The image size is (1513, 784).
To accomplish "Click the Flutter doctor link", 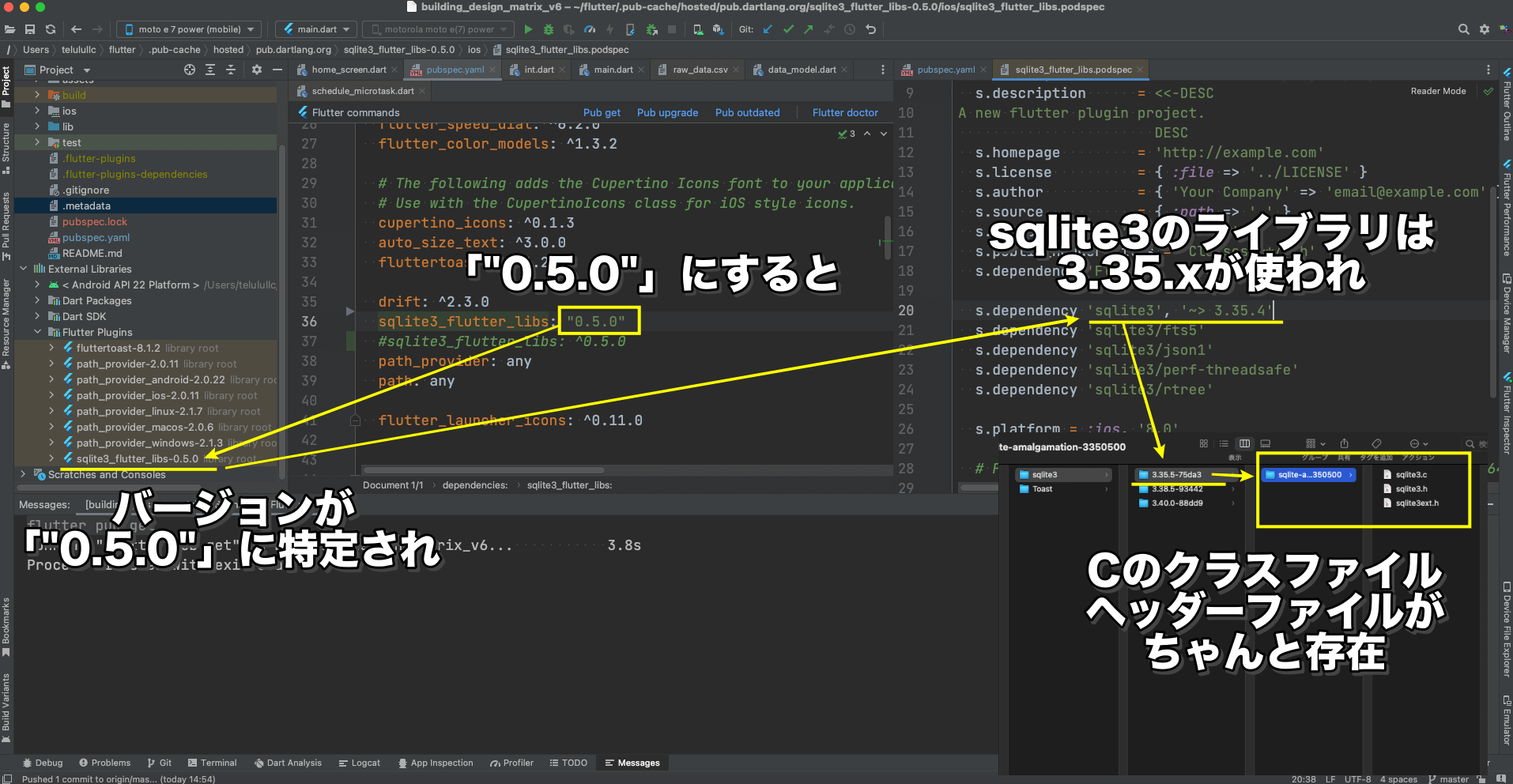I will [x=844, y=112].
